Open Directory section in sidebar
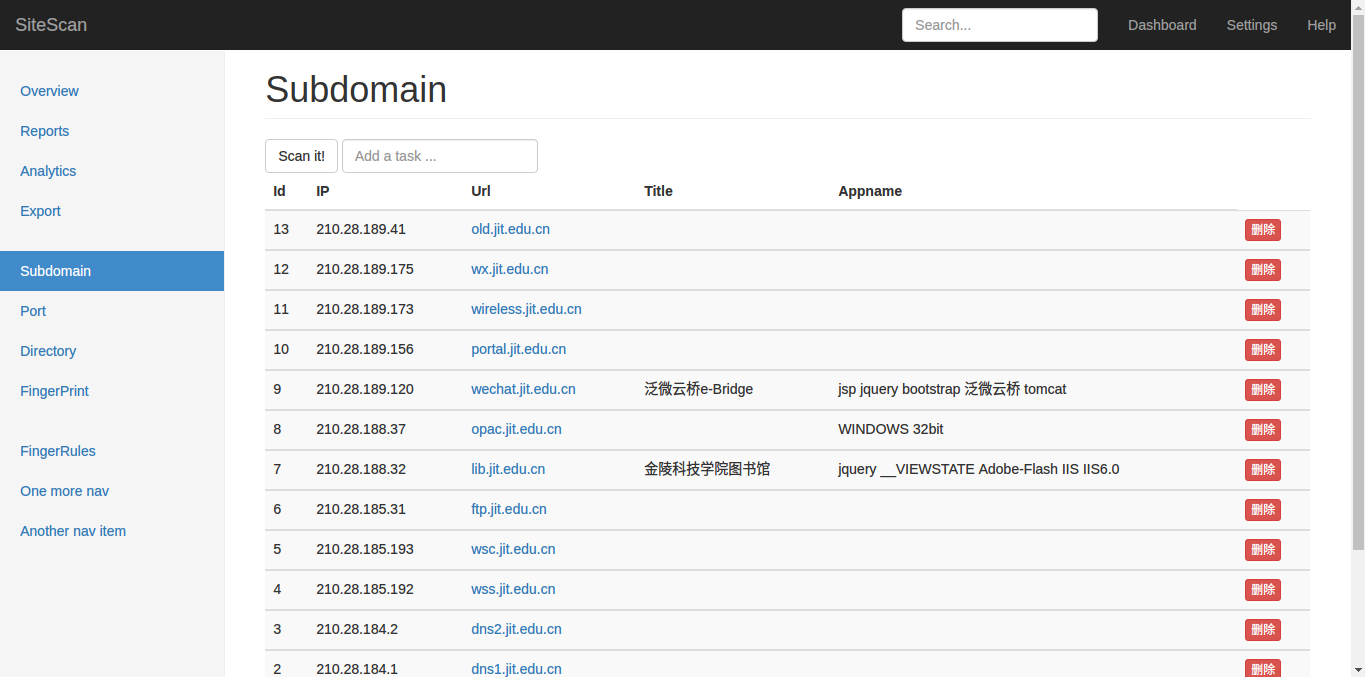Viewport: 1365px width, 677px height. point(48,351)
